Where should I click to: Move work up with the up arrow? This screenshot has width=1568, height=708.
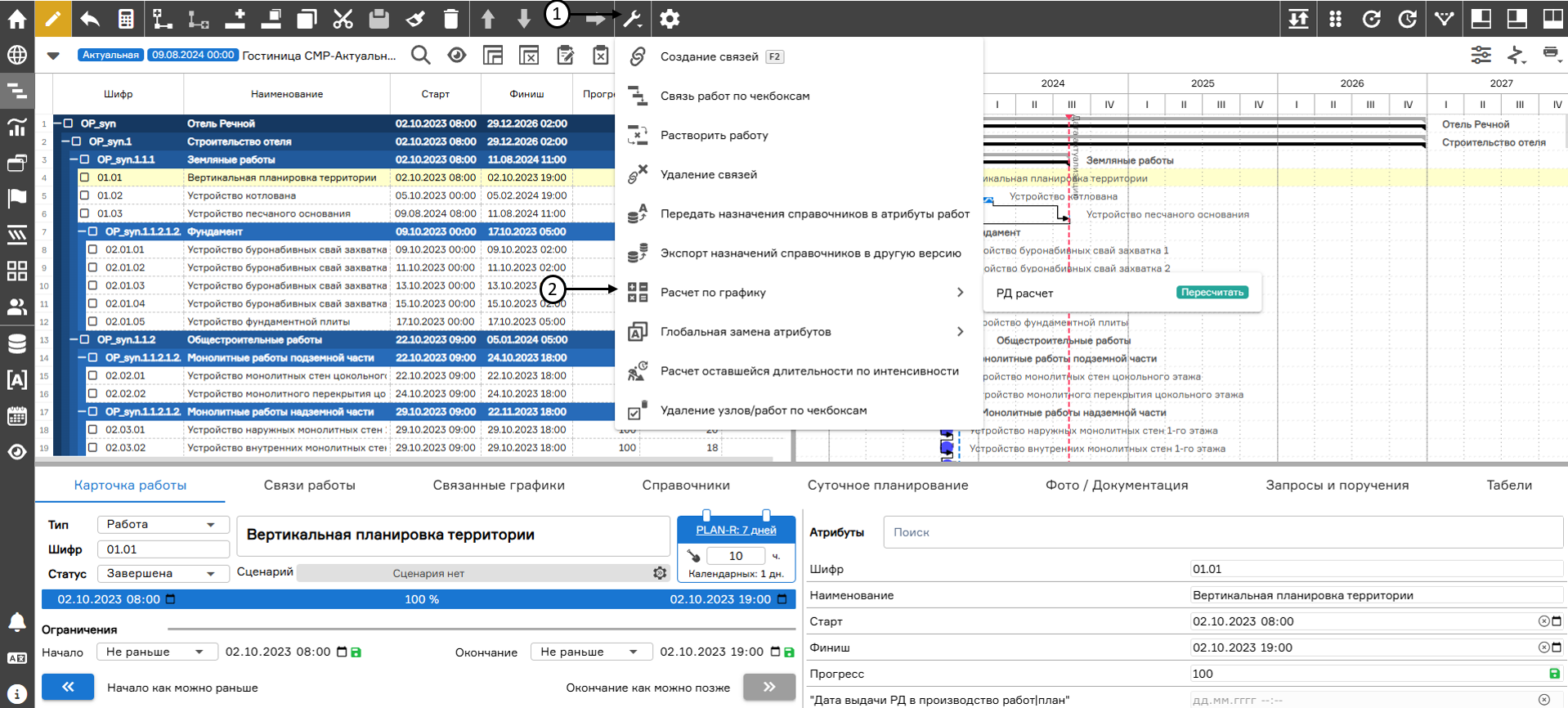[487, 19]
